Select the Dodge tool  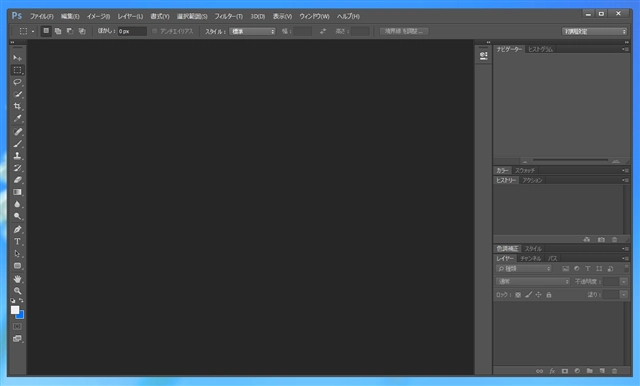point(17,216)
